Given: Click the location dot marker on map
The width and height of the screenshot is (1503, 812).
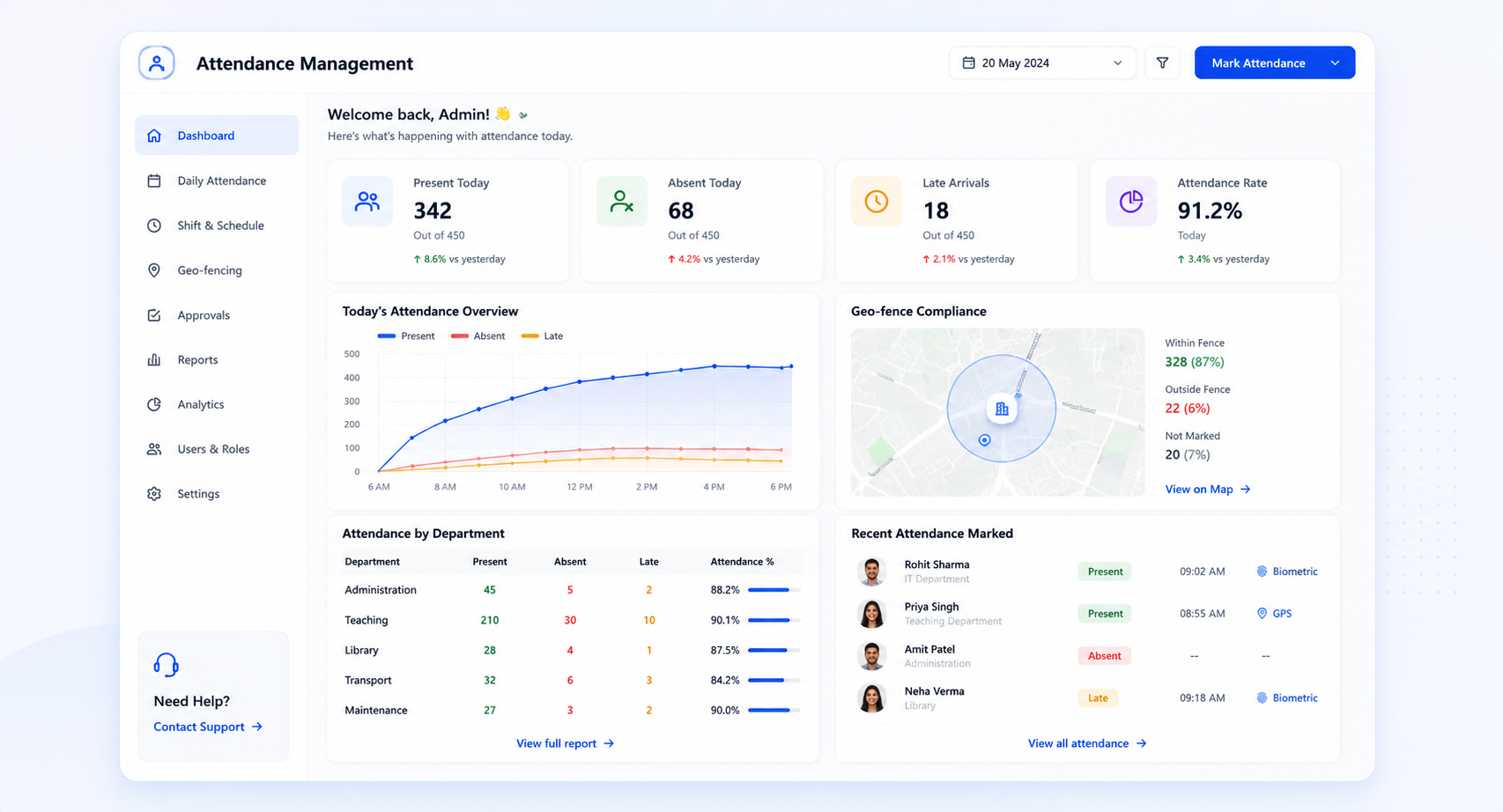Looking at the screenshot, I should pyautogui.click(x=985, y=439).
